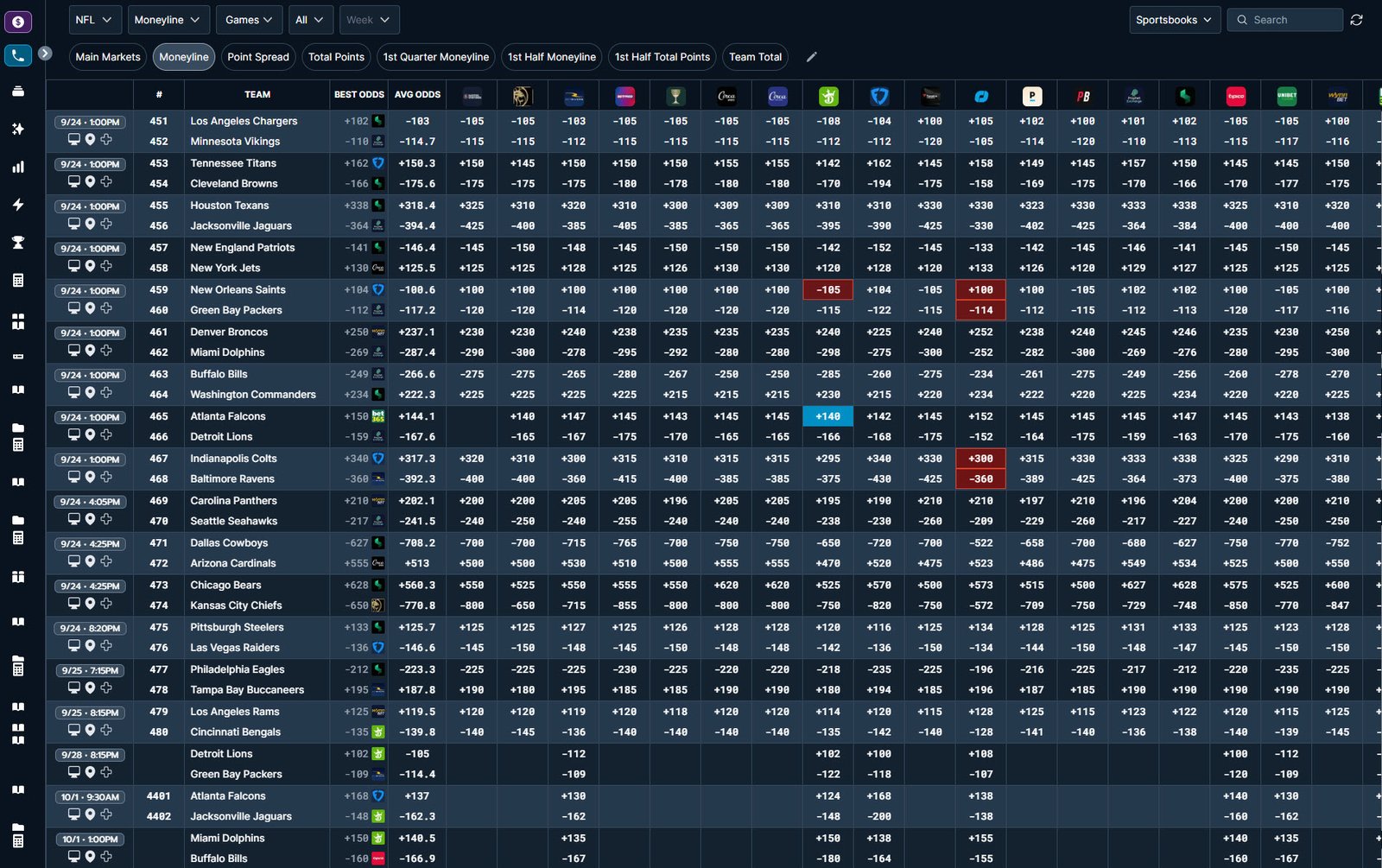Click the Cincinnati Bengals team name
This screenshot has width=1382, height=868.
pos(236,732)
